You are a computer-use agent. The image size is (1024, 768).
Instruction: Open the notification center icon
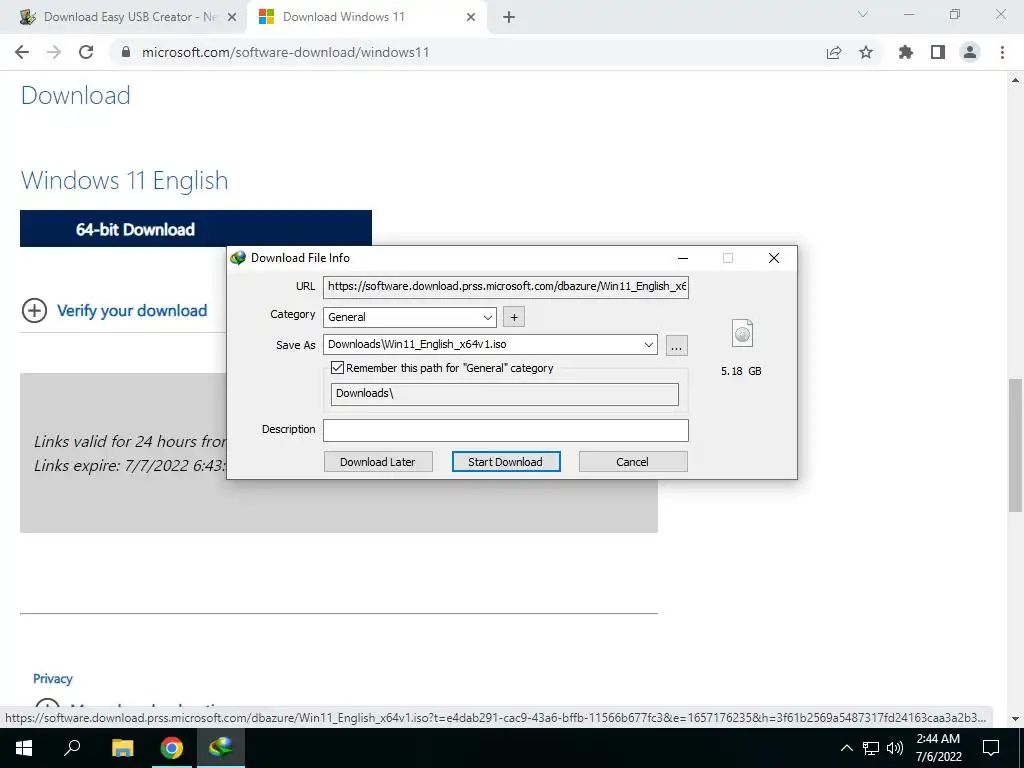click(x=991, y=748)
